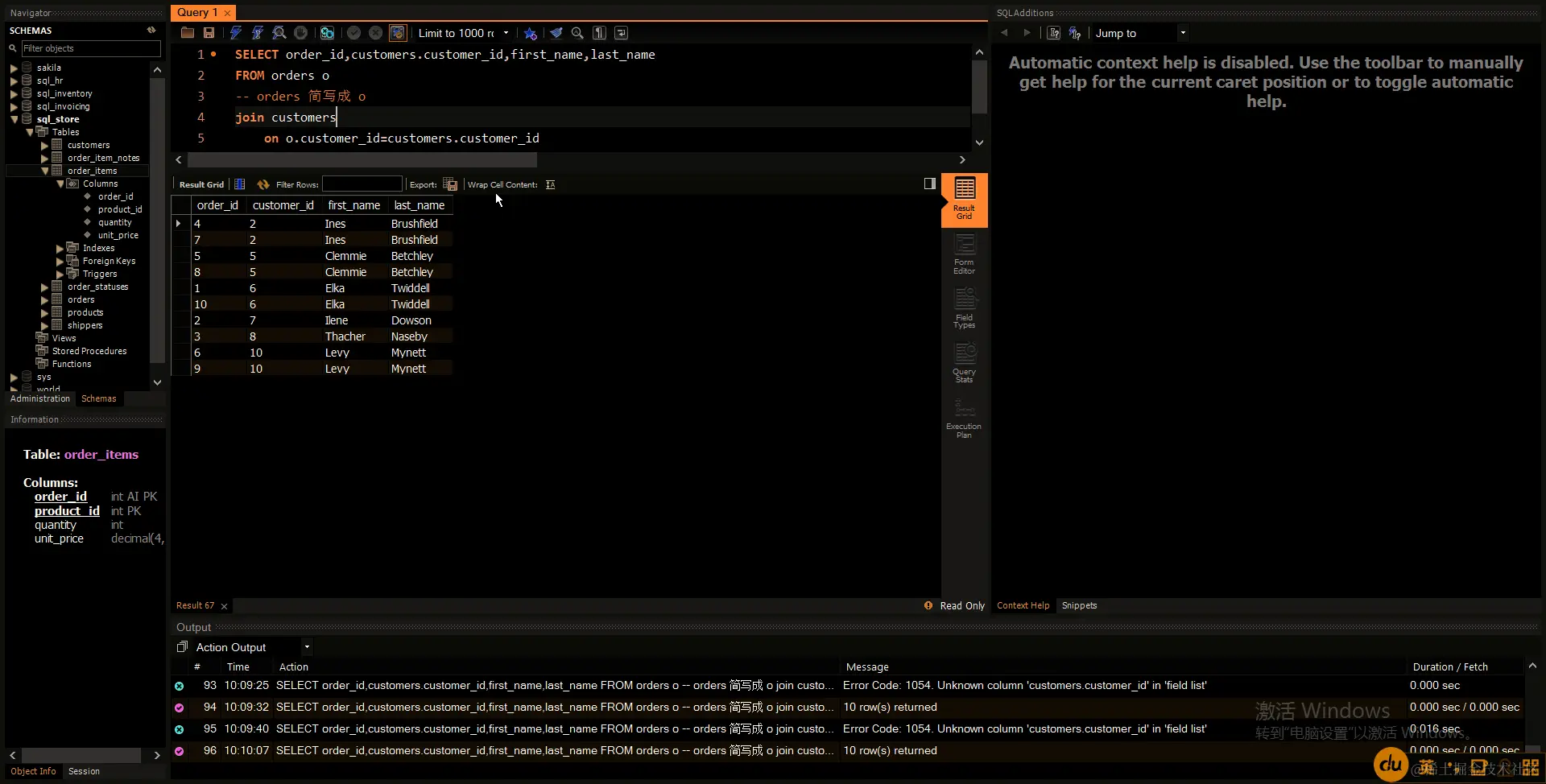Expand the sql_hr schema
The height and width of the screenshot is (784, 1546).
(x=14, y=80)
